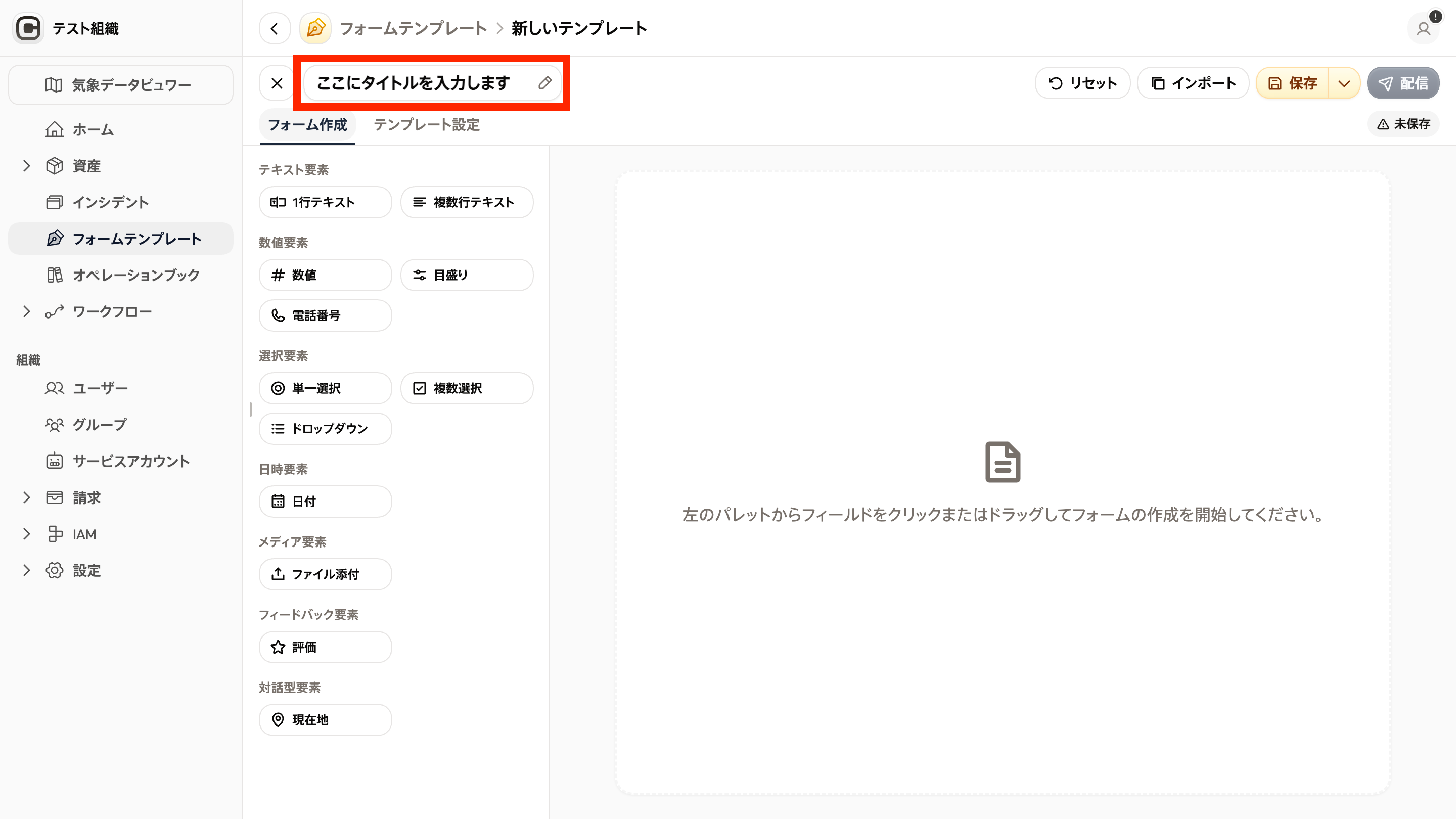Expand the IAM section chevron
Image resolution: width=1456 pixels, height=819 pixels.
click(26, 534)
